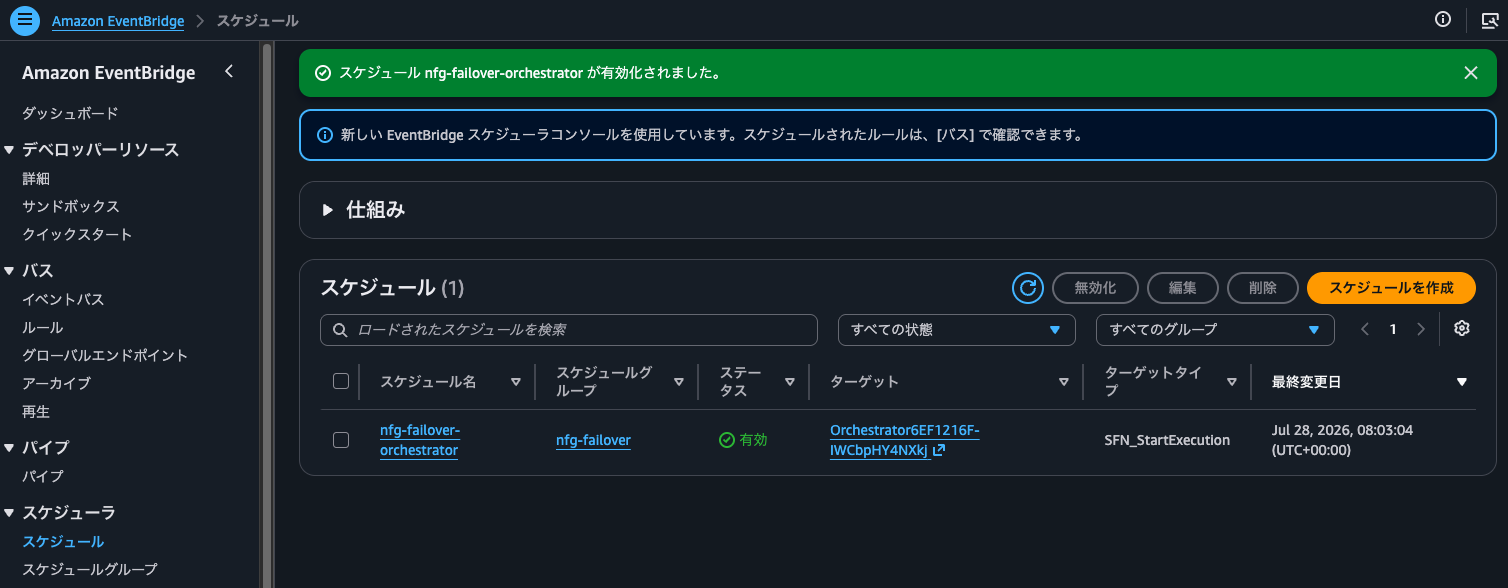Dismiss the green success notification
The image size is (1508, 588).
click(x=1471, y=73)
